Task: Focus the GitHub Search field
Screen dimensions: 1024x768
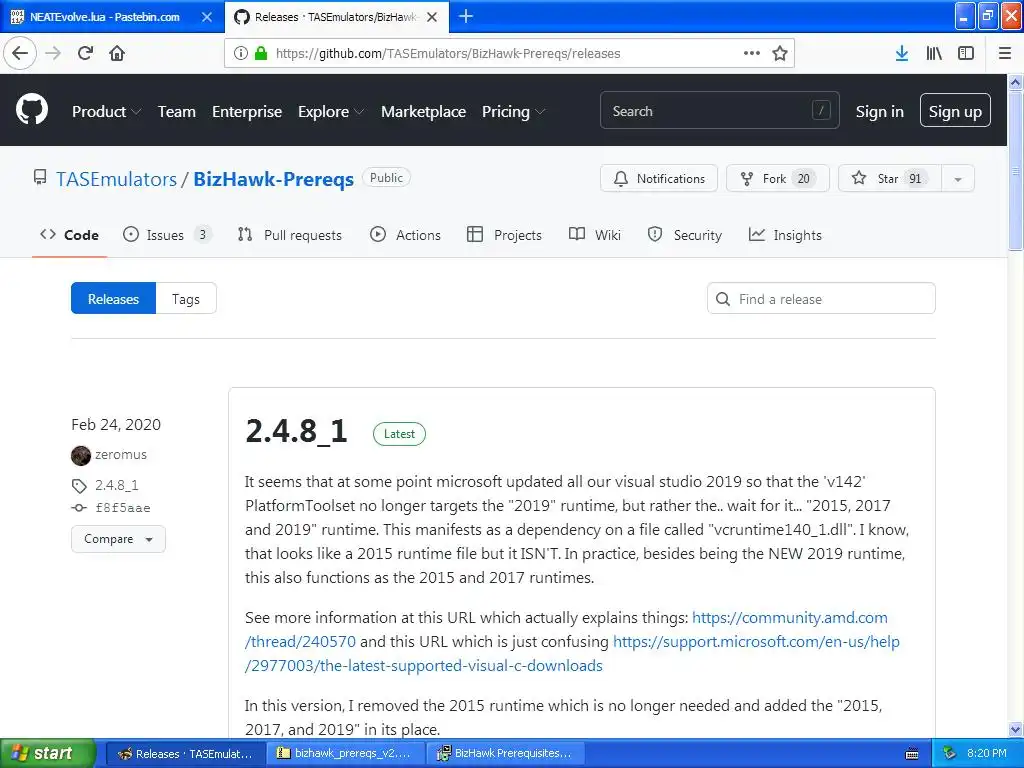Action: pos(720,110)
